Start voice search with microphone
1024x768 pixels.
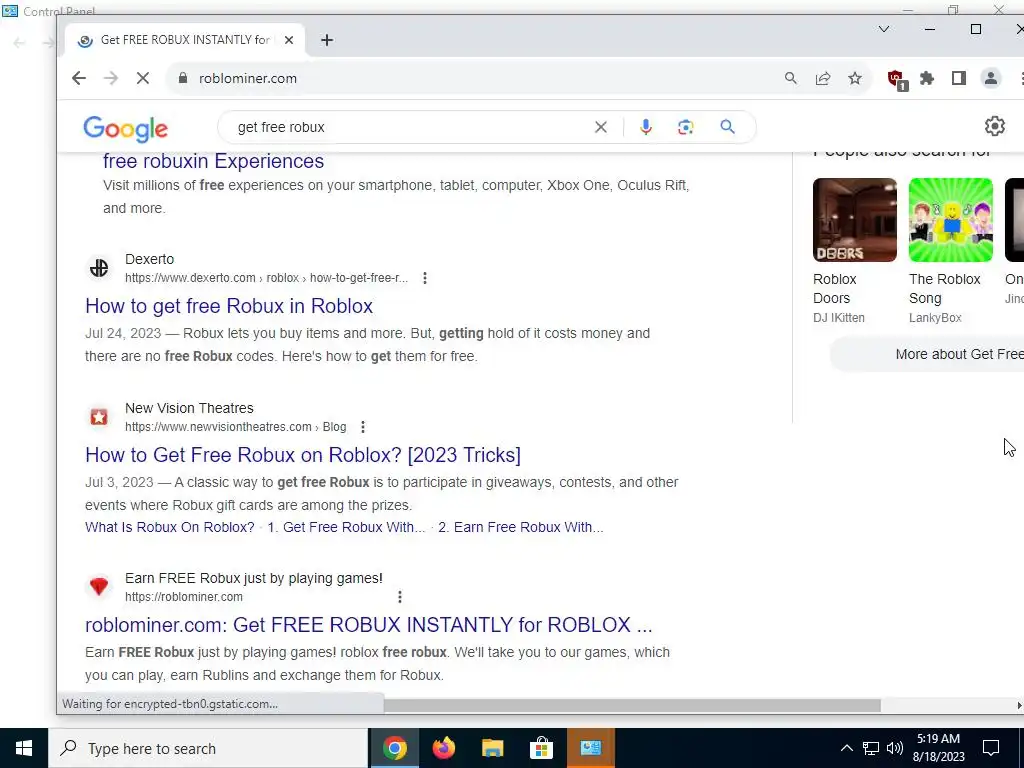click(x=645, y=127)
